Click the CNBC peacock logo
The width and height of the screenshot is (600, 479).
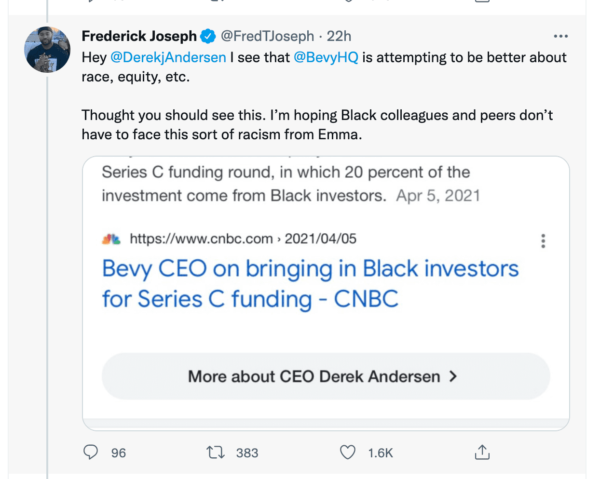(x=110, y=240)
